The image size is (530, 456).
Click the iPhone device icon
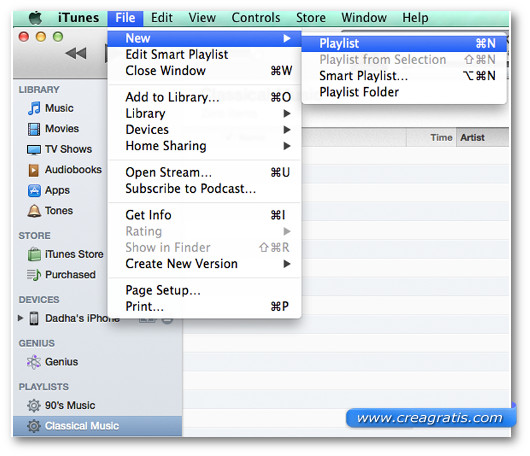pyautogui.click(x=34, y=318)
